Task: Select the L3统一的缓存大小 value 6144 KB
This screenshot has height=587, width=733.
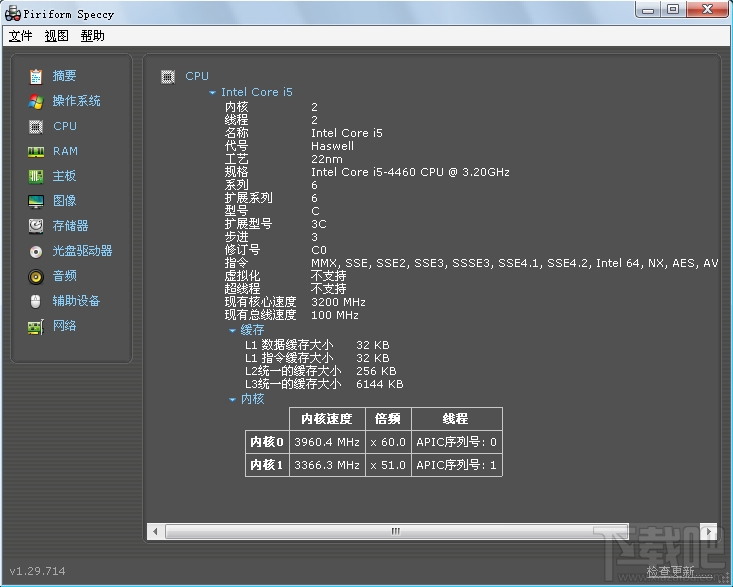Action: click(x=380, y=384)
